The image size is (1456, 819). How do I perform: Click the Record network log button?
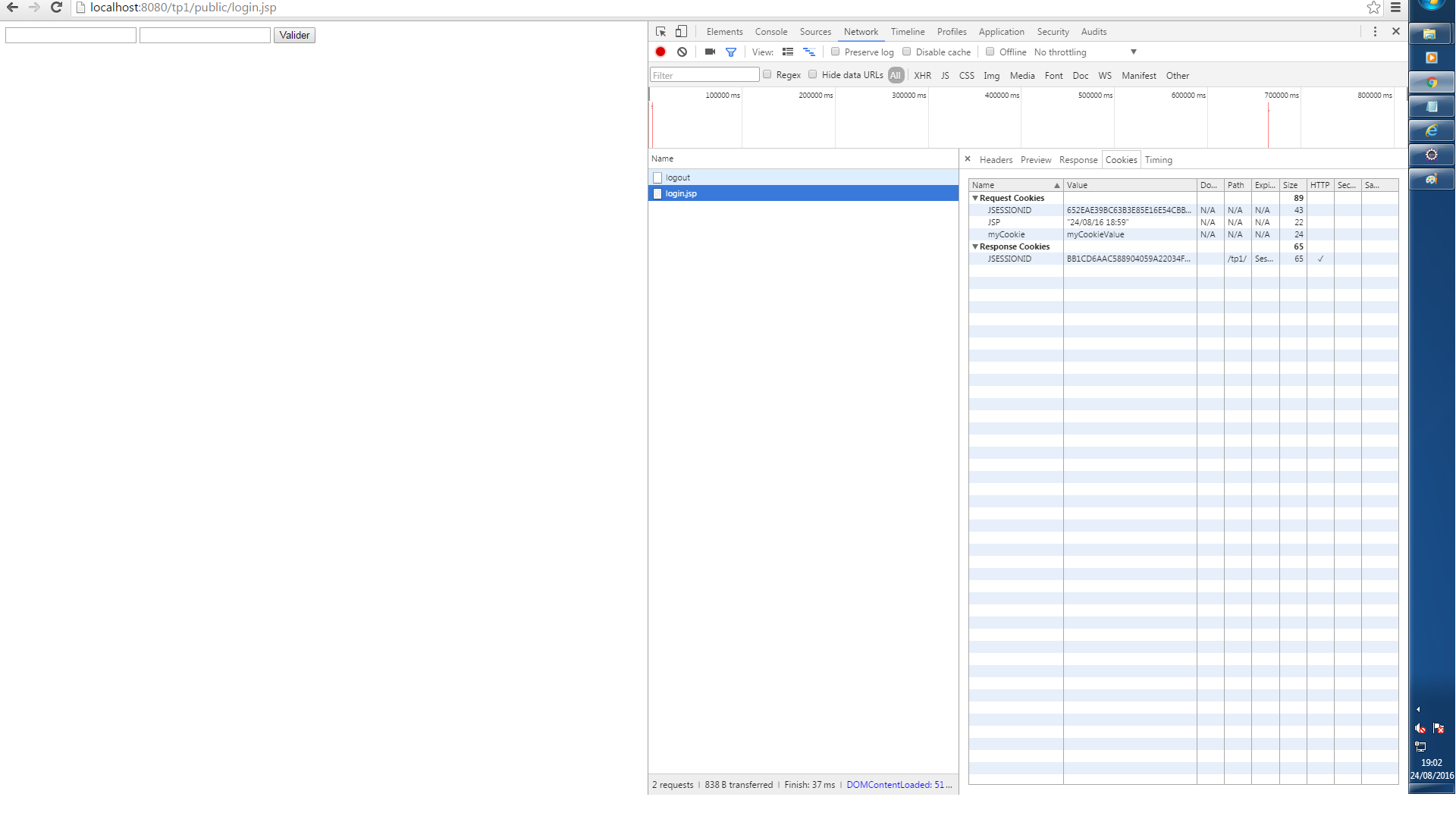click(661, 52)
